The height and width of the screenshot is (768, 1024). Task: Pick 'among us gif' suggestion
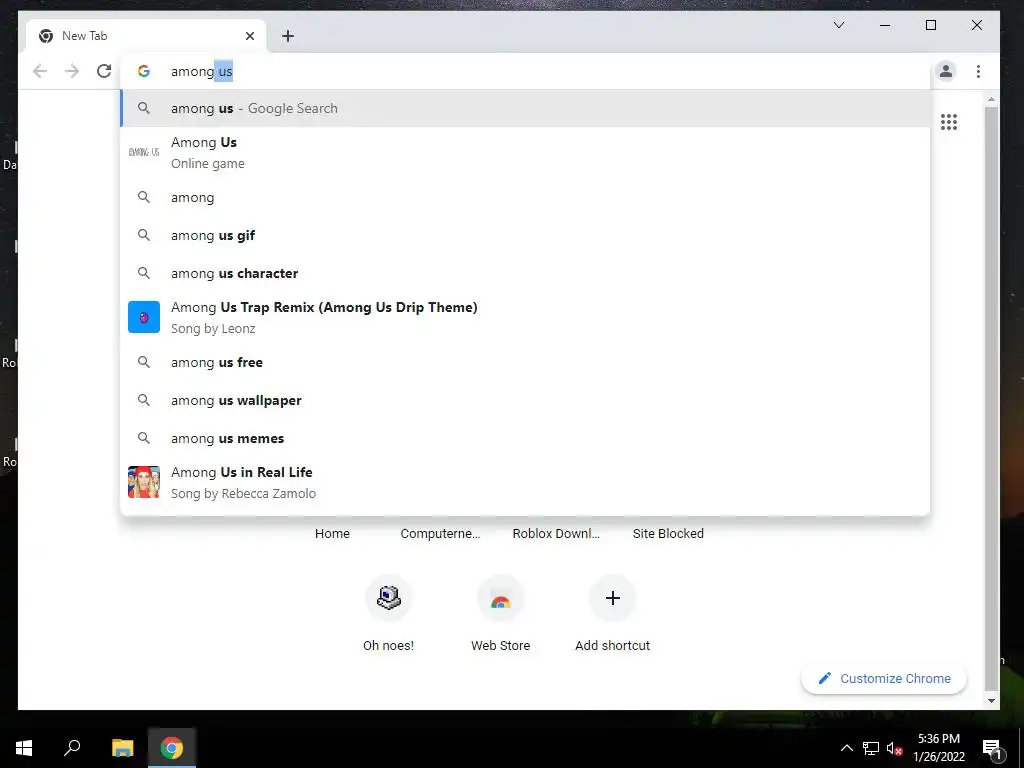point(525,235)
